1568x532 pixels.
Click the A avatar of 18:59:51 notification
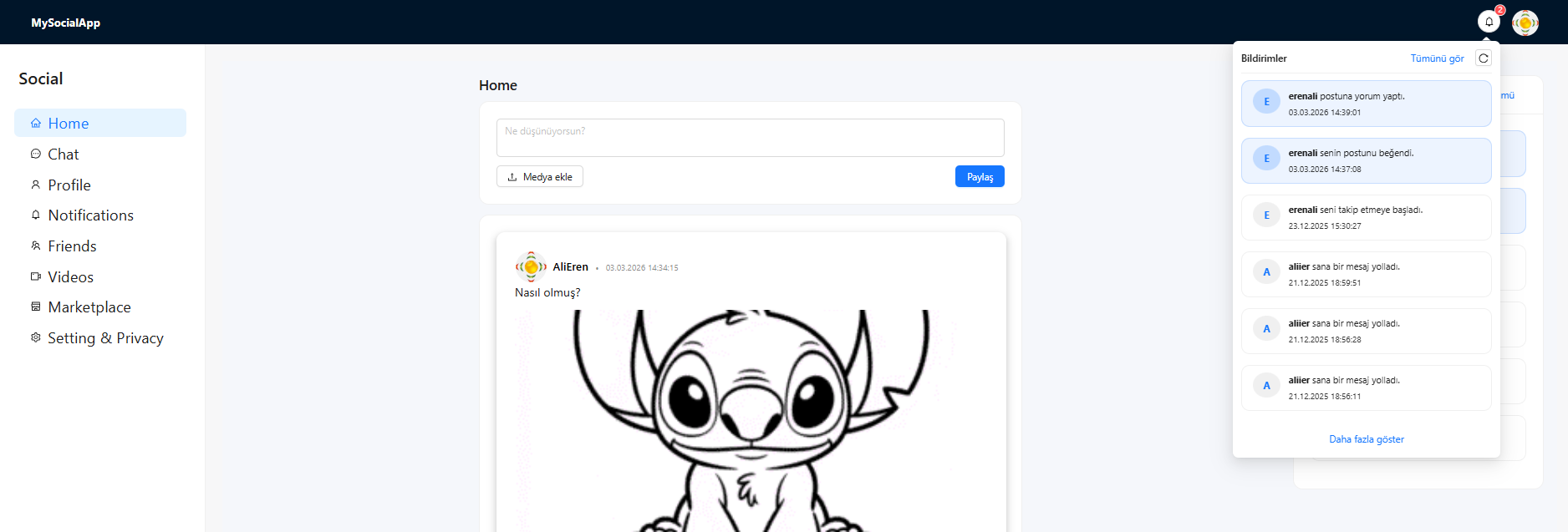[1266, 272]
